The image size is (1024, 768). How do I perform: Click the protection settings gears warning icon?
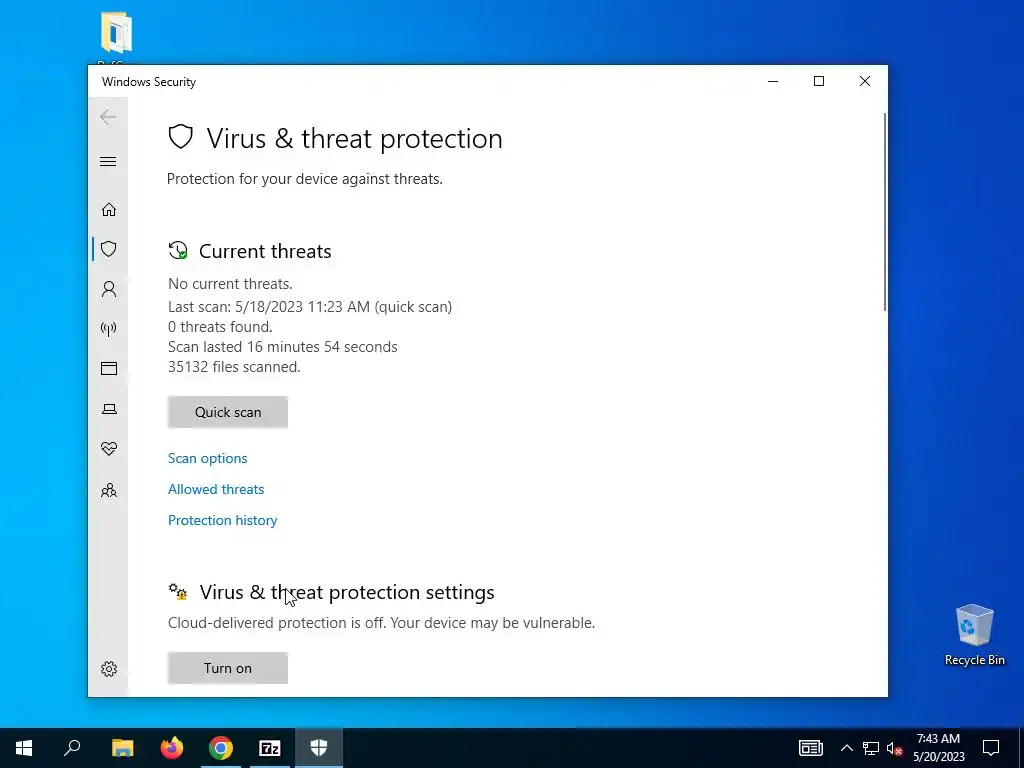coord(178,592)
